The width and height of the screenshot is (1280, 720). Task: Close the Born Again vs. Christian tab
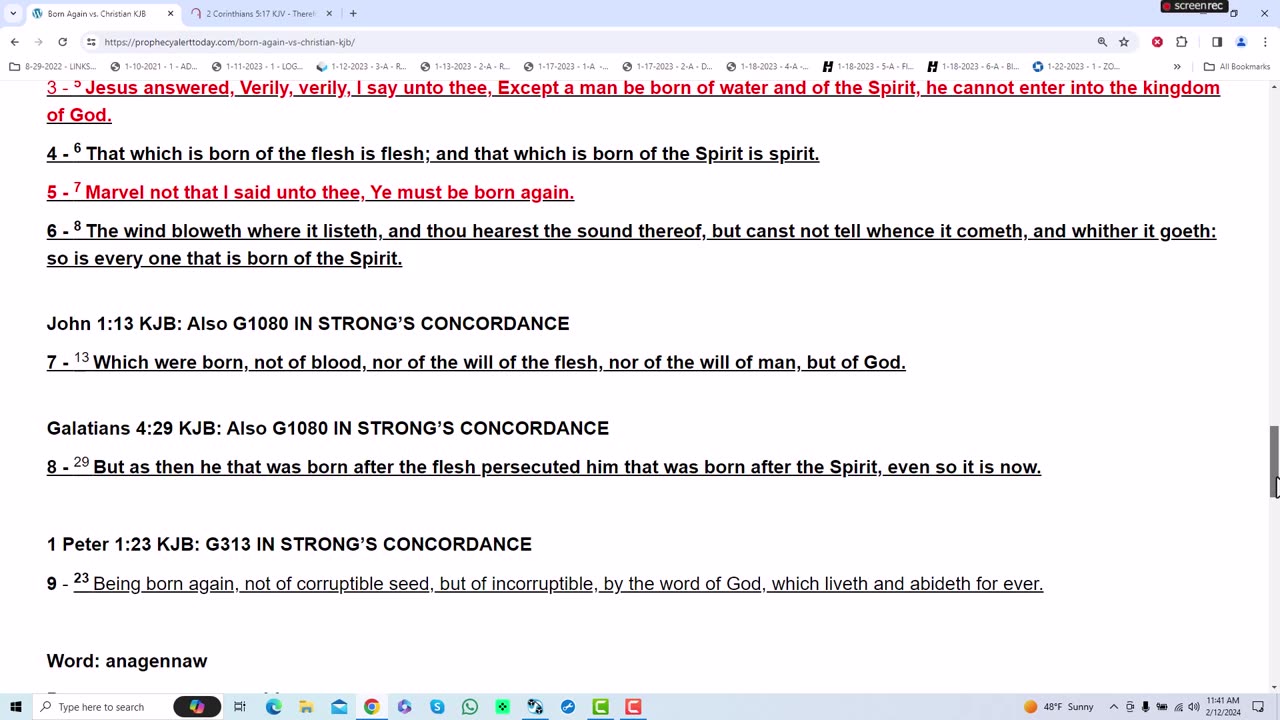tap(170, 14)
